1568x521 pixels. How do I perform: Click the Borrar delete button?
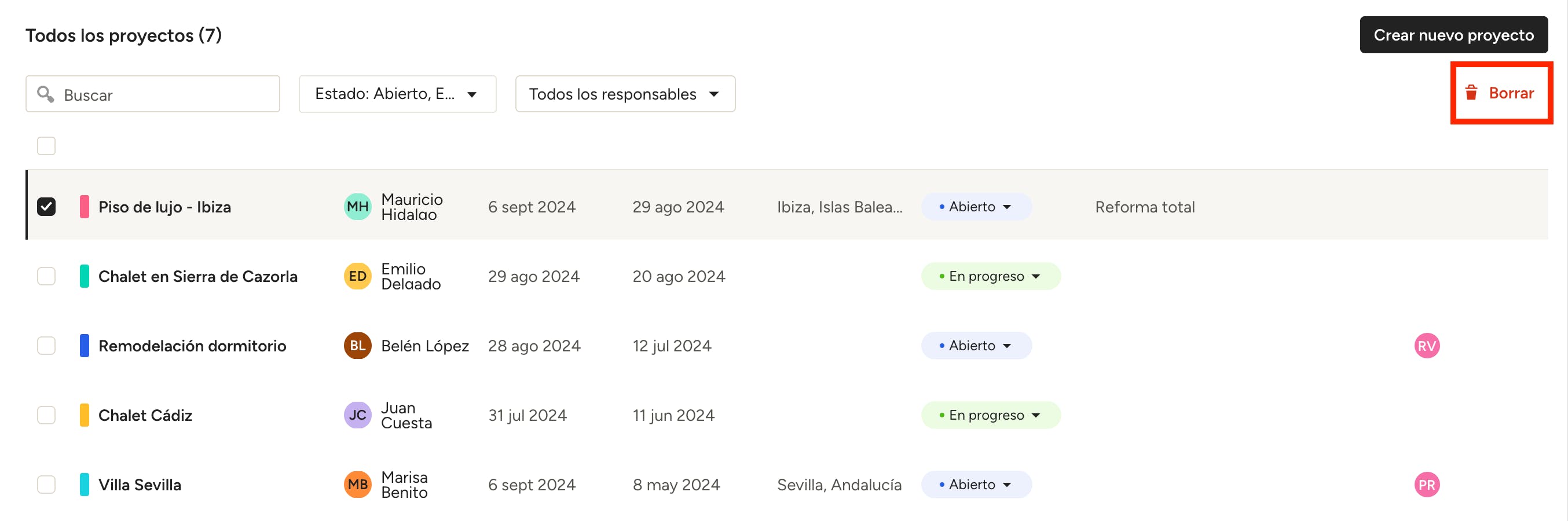pyautogui.click(x=1501, y=93)
